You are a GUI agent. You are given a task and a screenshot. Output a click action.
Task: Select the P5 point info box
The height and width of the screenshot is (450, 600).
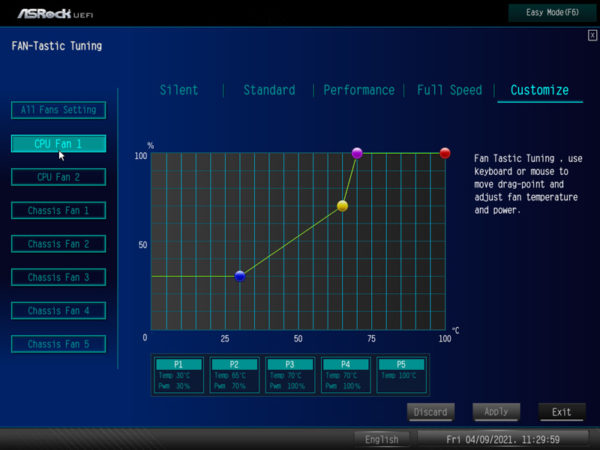(401, 375)
